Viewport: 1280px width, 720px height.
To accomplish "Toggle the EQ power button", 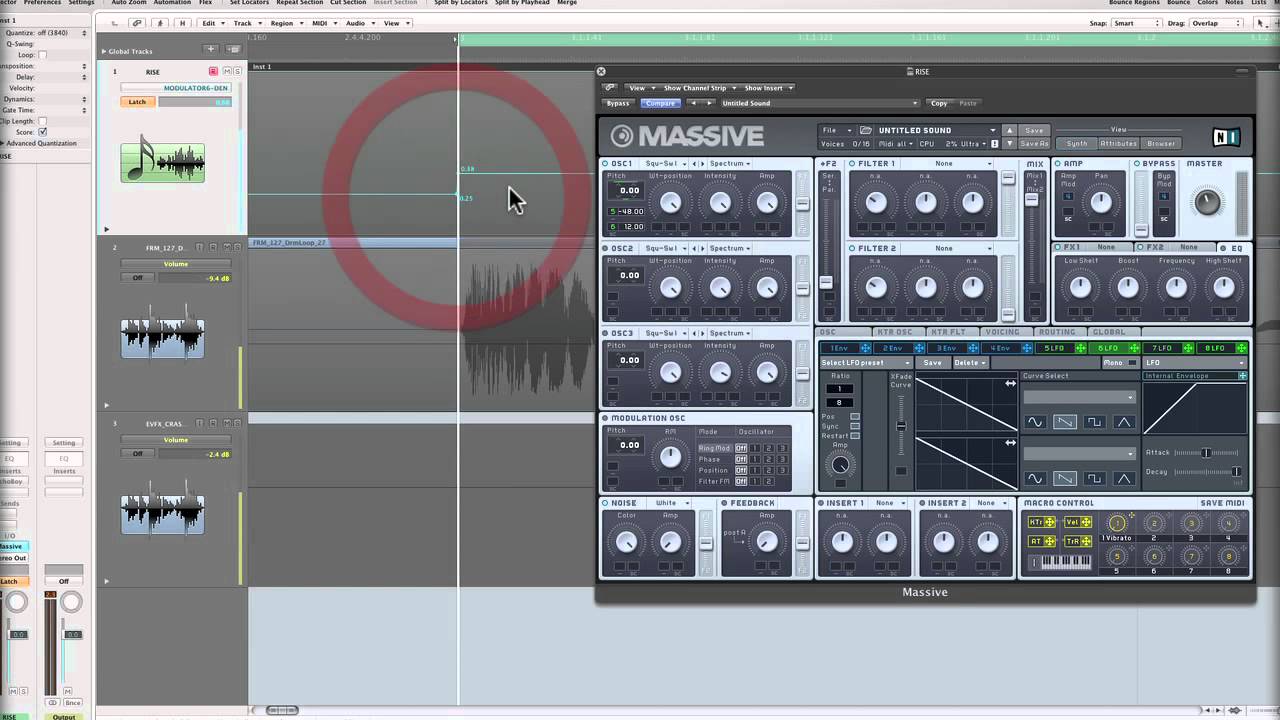I will pyautogui.click(x=1224, y=247).
